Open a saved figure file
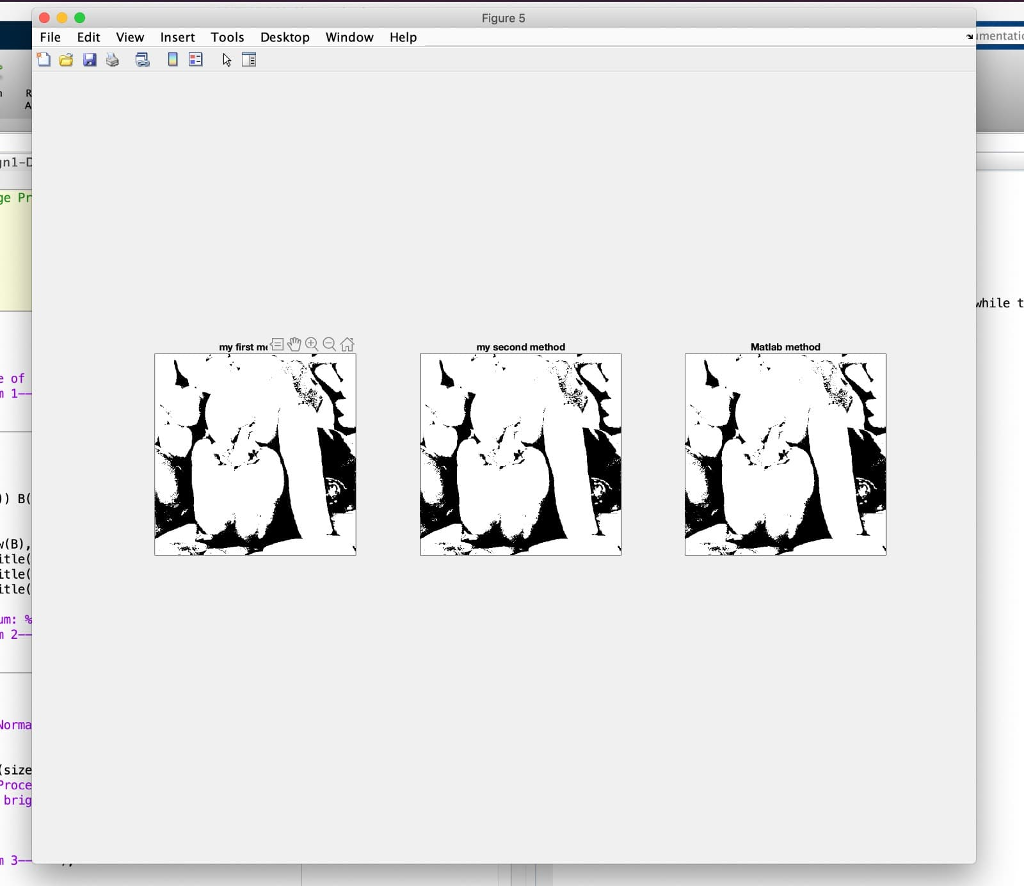1024x886 pixels. pos(65,59)
